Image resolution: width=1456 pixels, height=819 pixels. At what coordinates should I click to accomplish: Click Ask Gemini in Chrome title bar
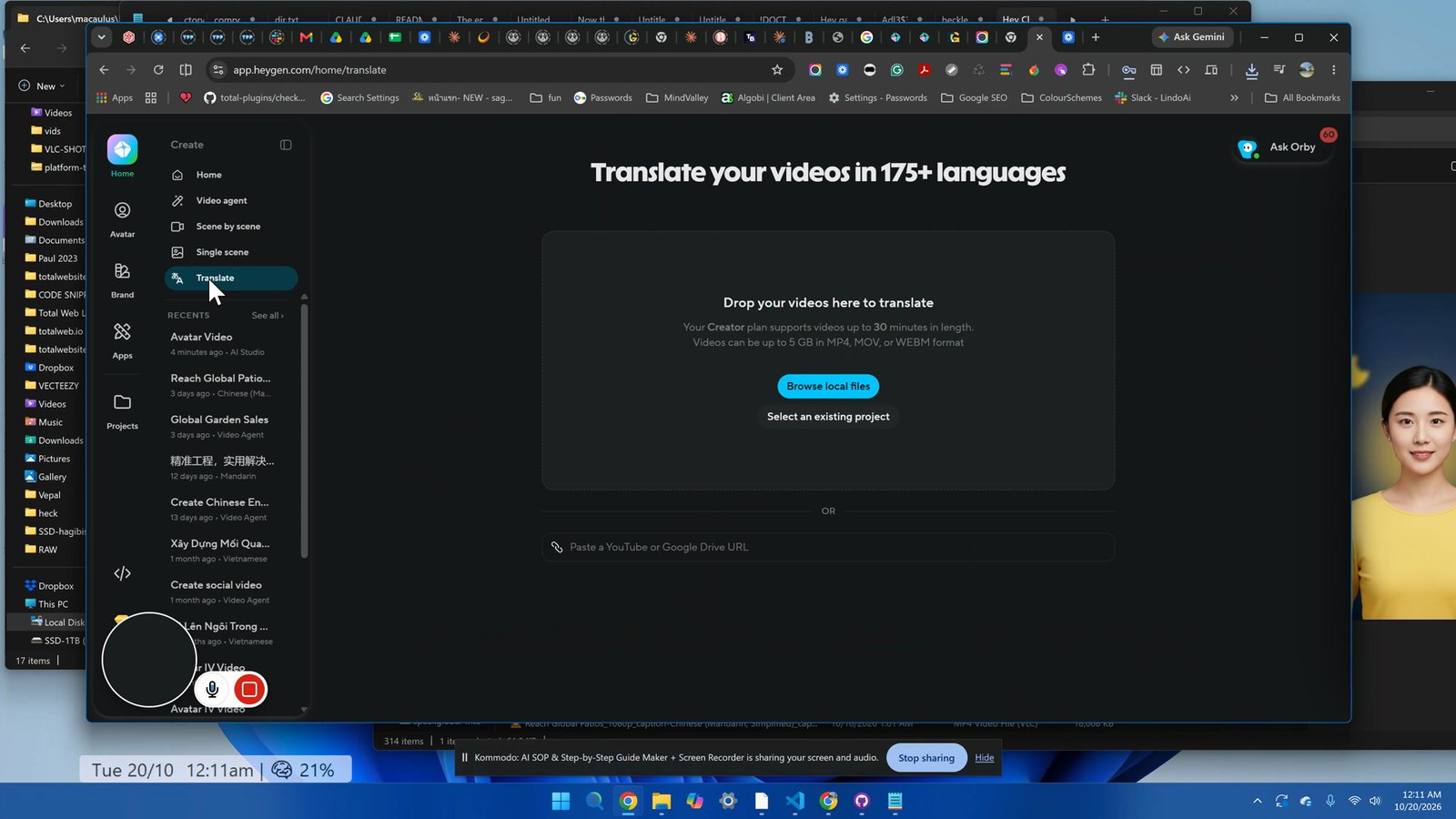coord(1192,37)
